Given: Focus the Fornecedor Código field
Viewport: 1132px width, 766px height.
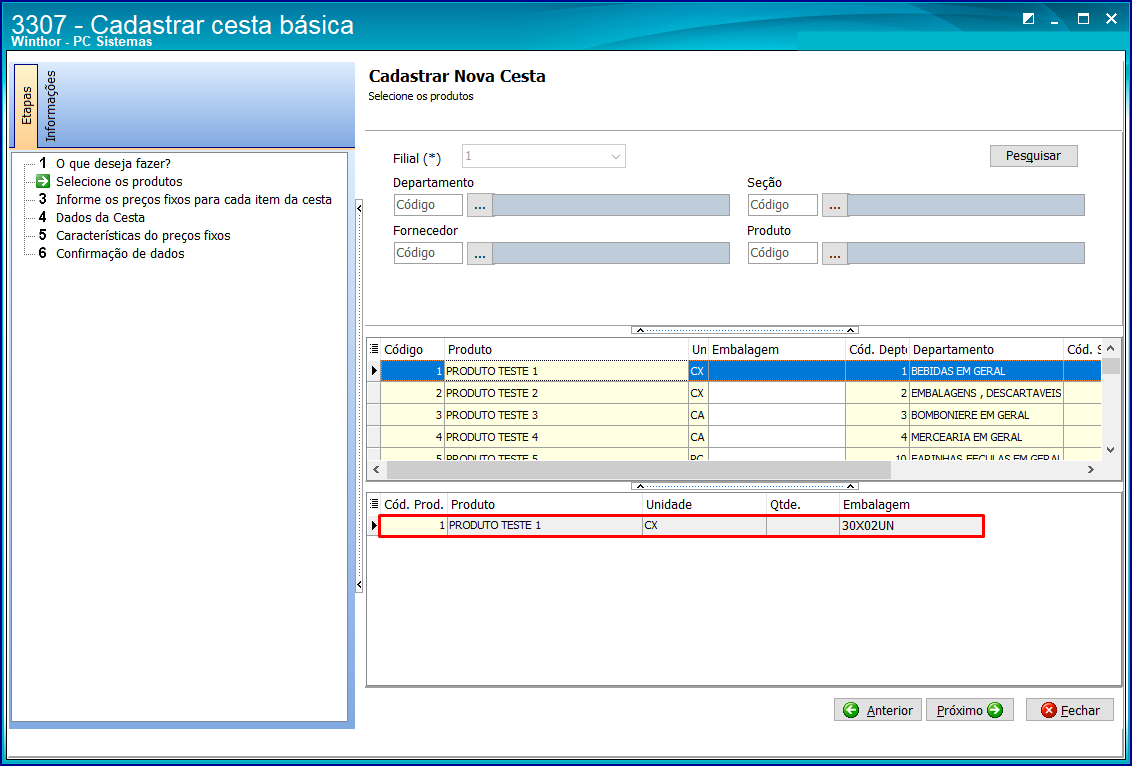Looking at the screenshot, I should pos(428,253).
